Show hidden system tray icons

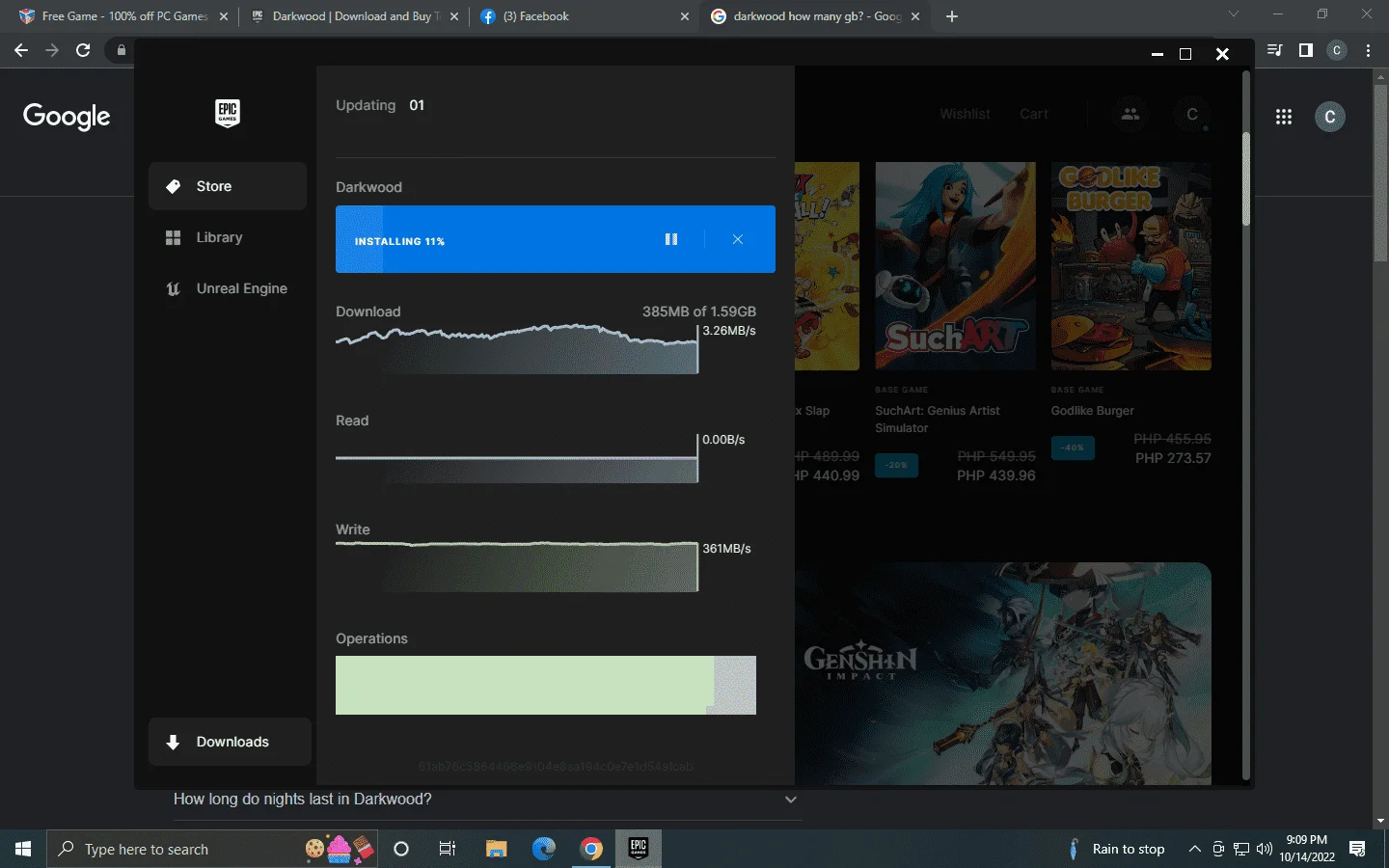[1194, 849]
